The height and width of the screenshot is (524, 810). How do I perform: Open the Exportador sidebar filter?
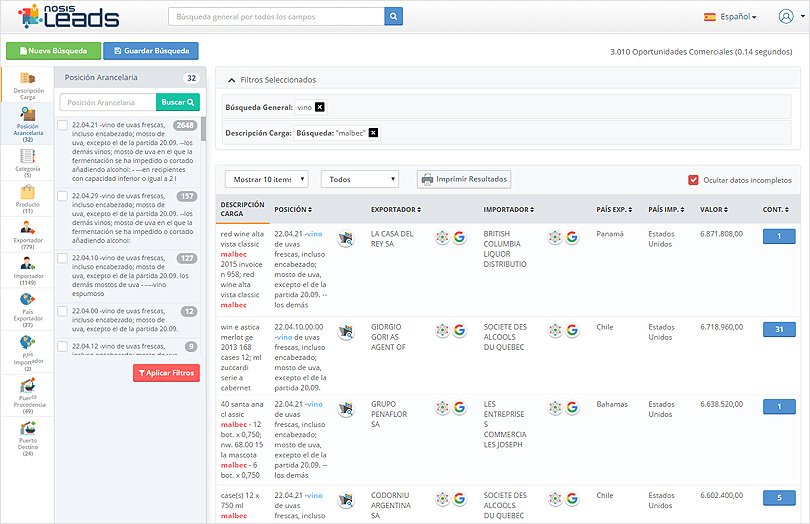pos(28,235)
